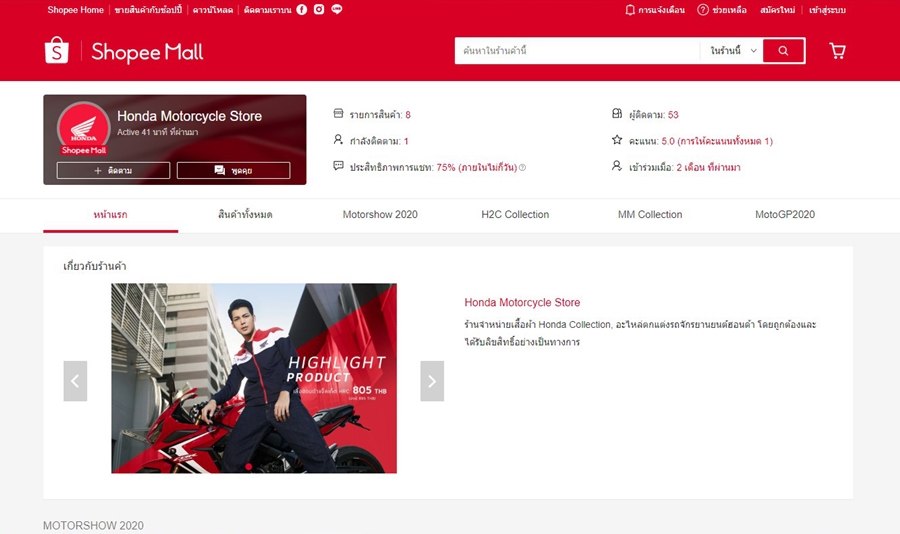Click the LINE social icon
This screenshot has width=900, height=534.
[336, 10]
